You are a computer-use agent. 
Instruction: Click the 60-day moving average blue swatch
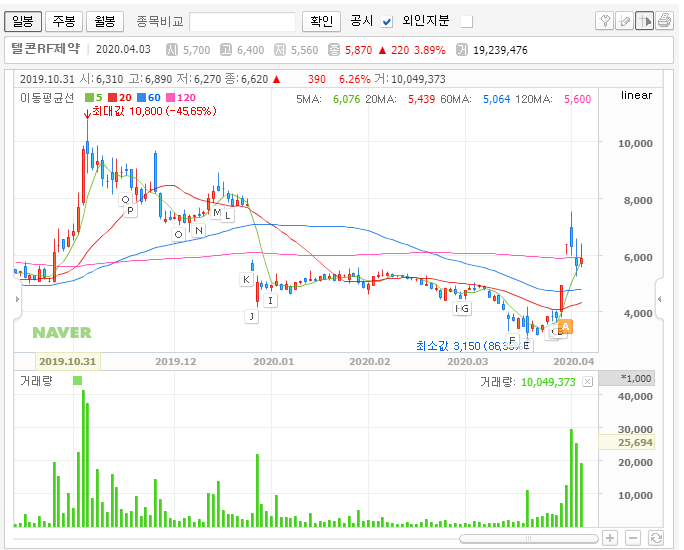coord(141,97)
